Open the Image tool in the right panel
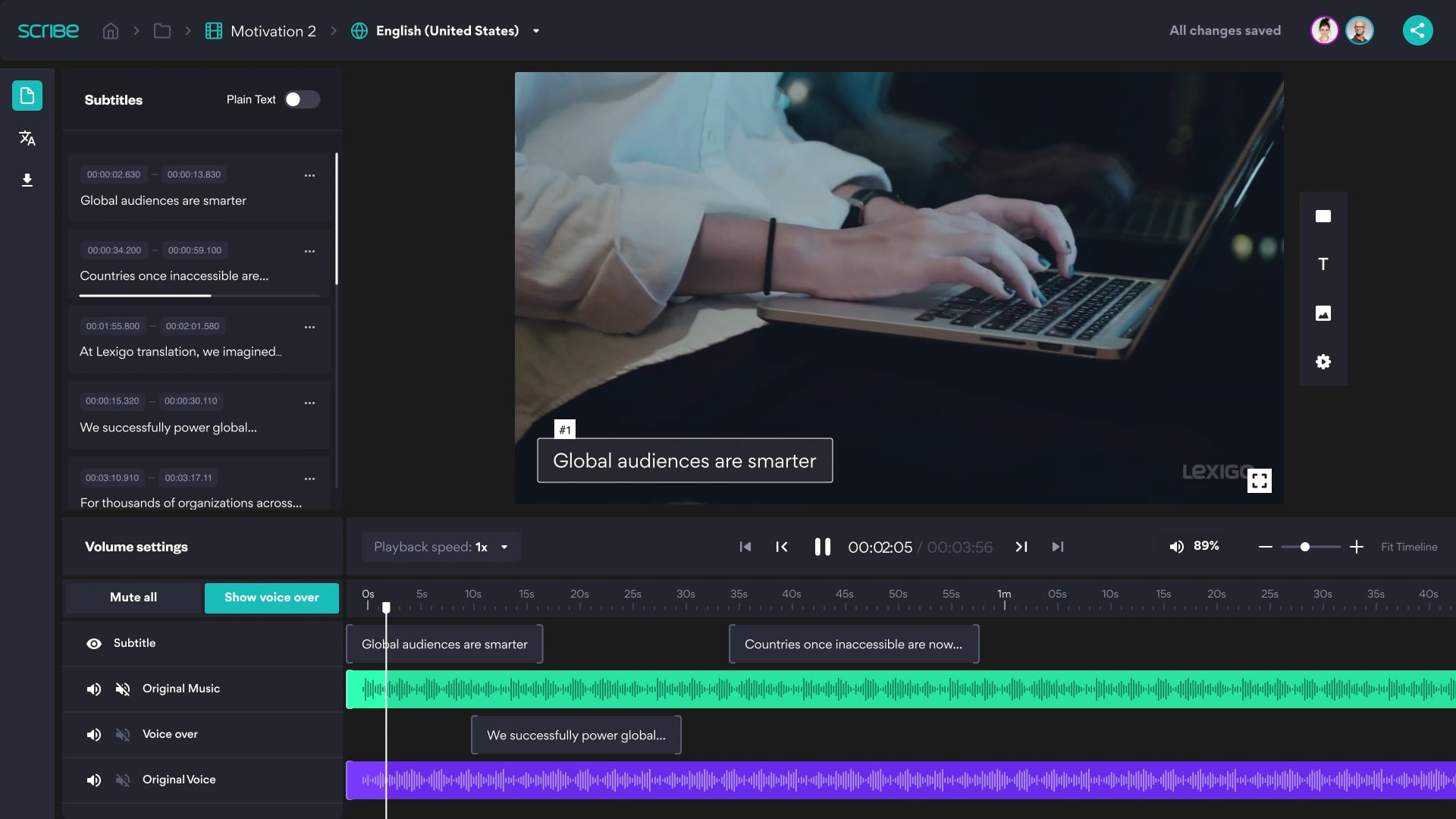1456x819 pixels. [x=1323, y=312]
